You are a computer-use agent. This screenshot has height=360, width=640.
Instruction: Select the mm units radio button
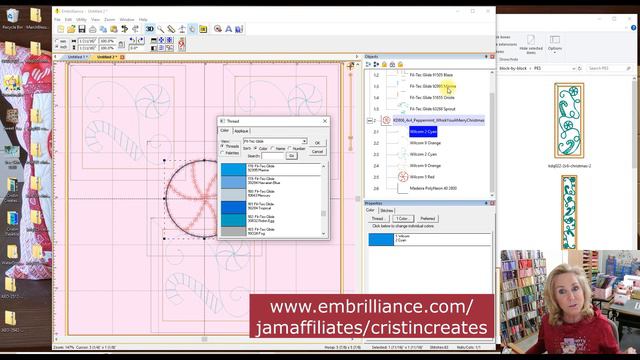(x=57, y=41)
